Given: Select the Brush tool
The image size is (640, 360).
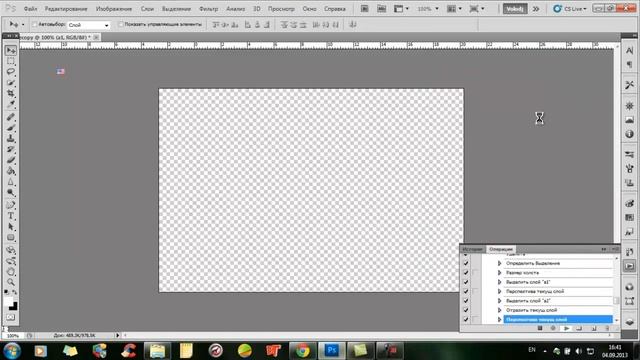Looking at the screenshot, I should tap(11, 128).
